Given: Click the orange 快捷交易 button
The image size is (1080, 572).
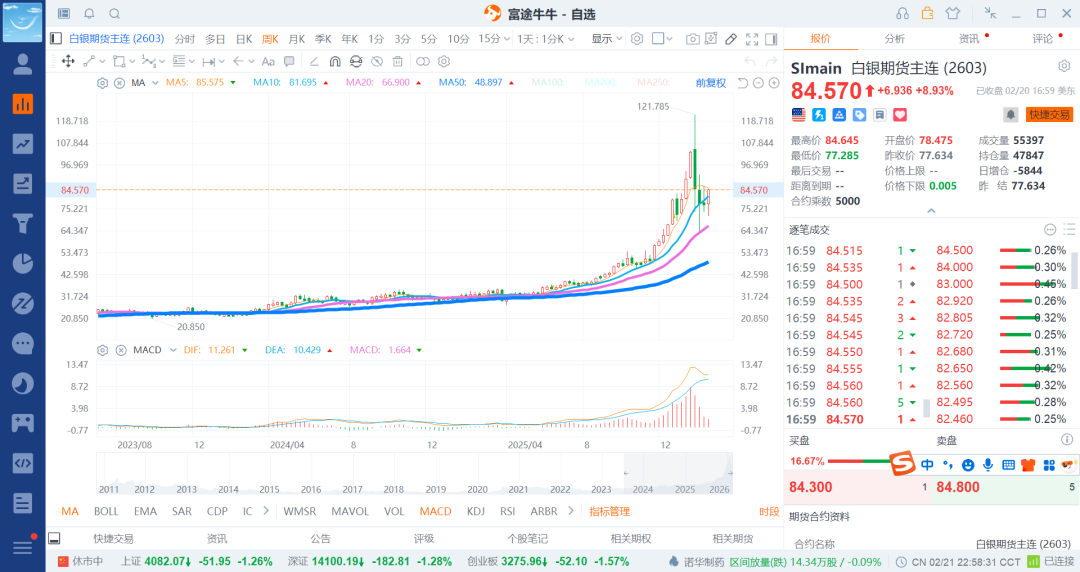Looking at the screenshot, I should [x=1050, y=115].
